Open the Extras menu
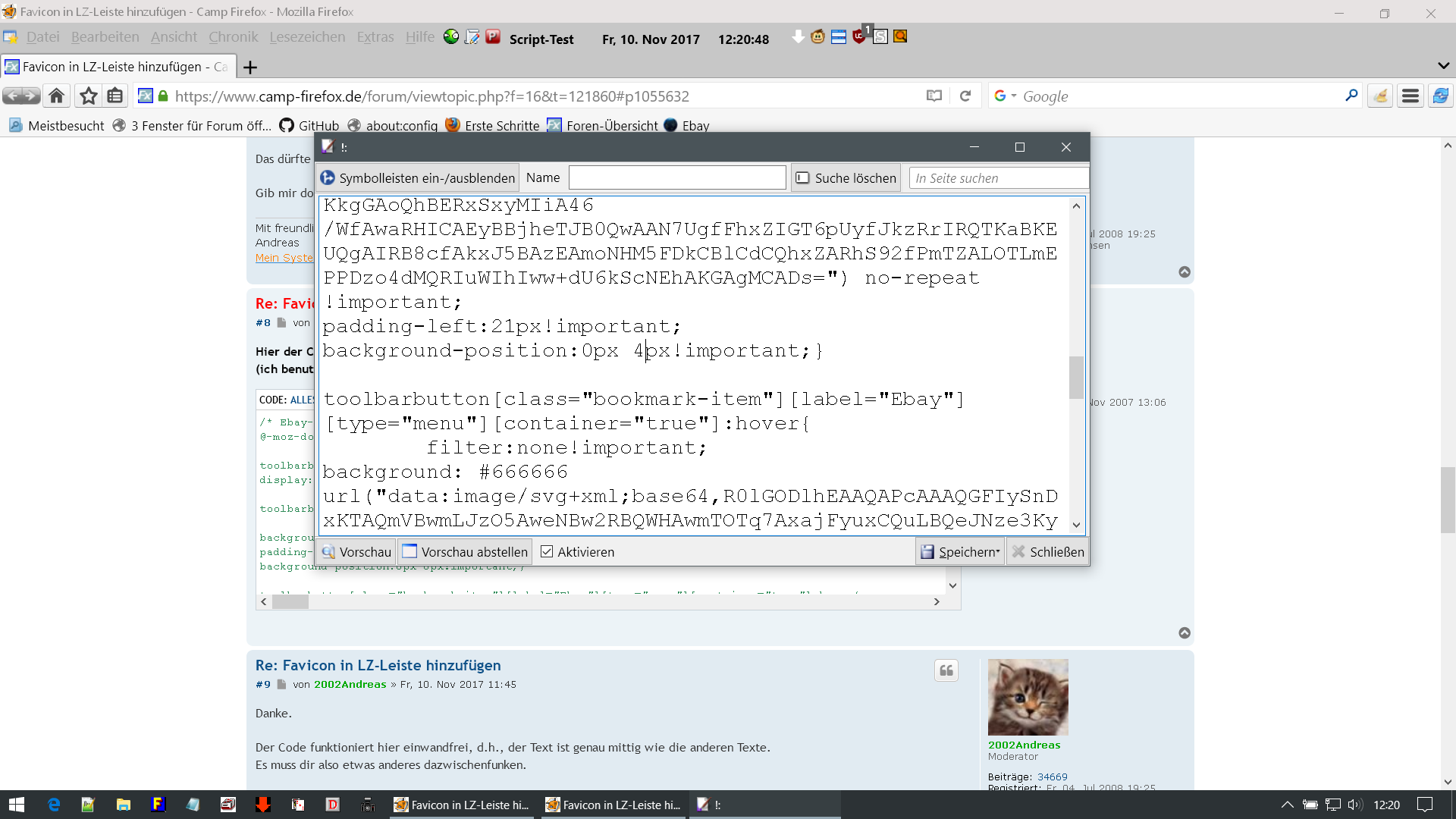 coord(375,37)
